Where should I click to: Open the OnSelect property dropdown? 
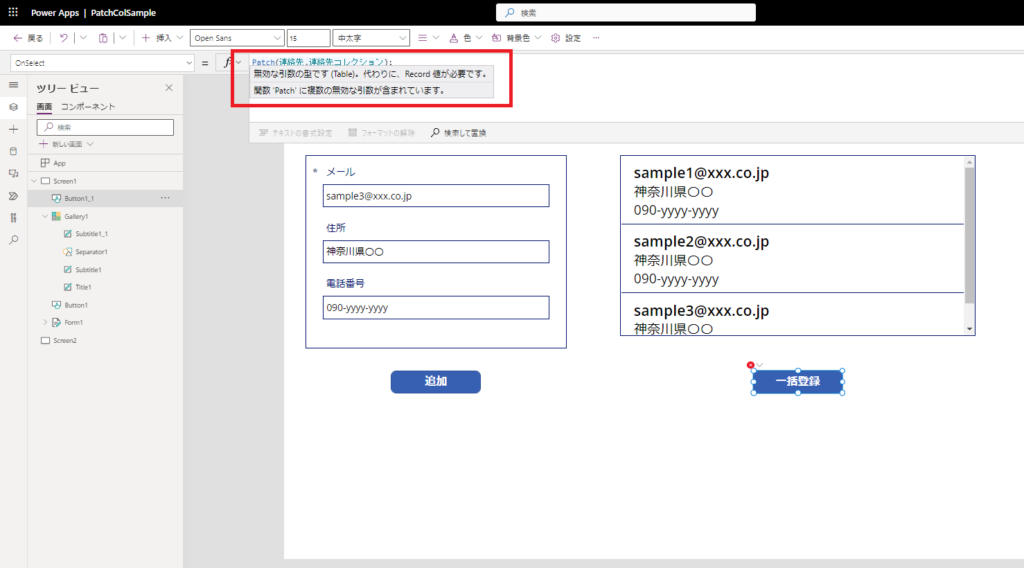click(103, 63)
